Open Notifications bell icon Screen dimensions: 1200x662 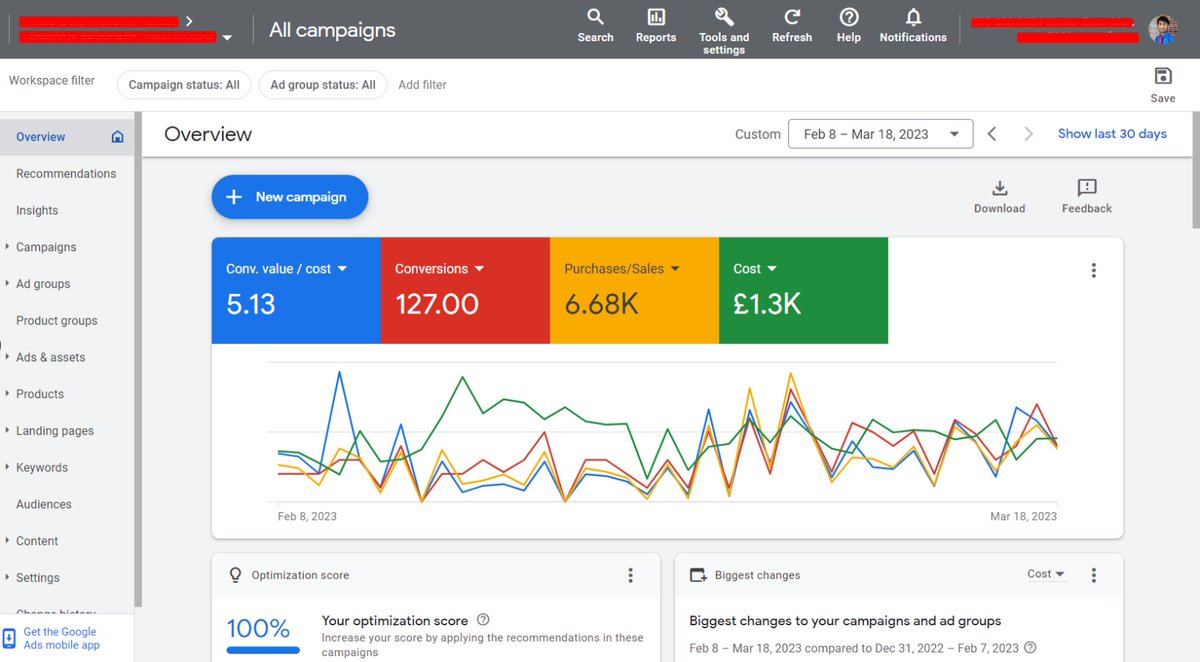913,17
